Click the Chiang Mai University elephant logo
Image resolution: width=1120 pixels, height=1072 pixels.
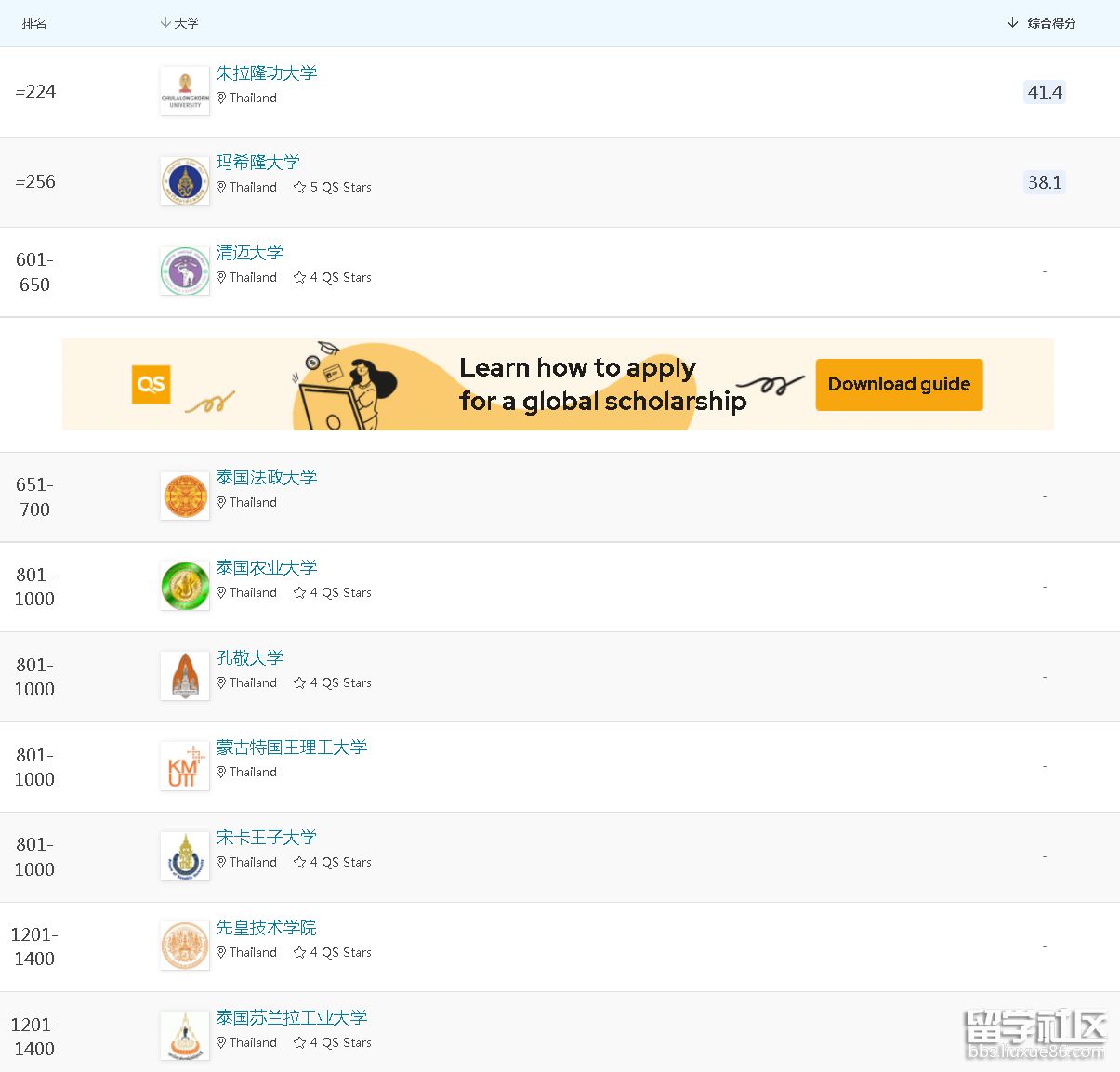coord(185,271)
